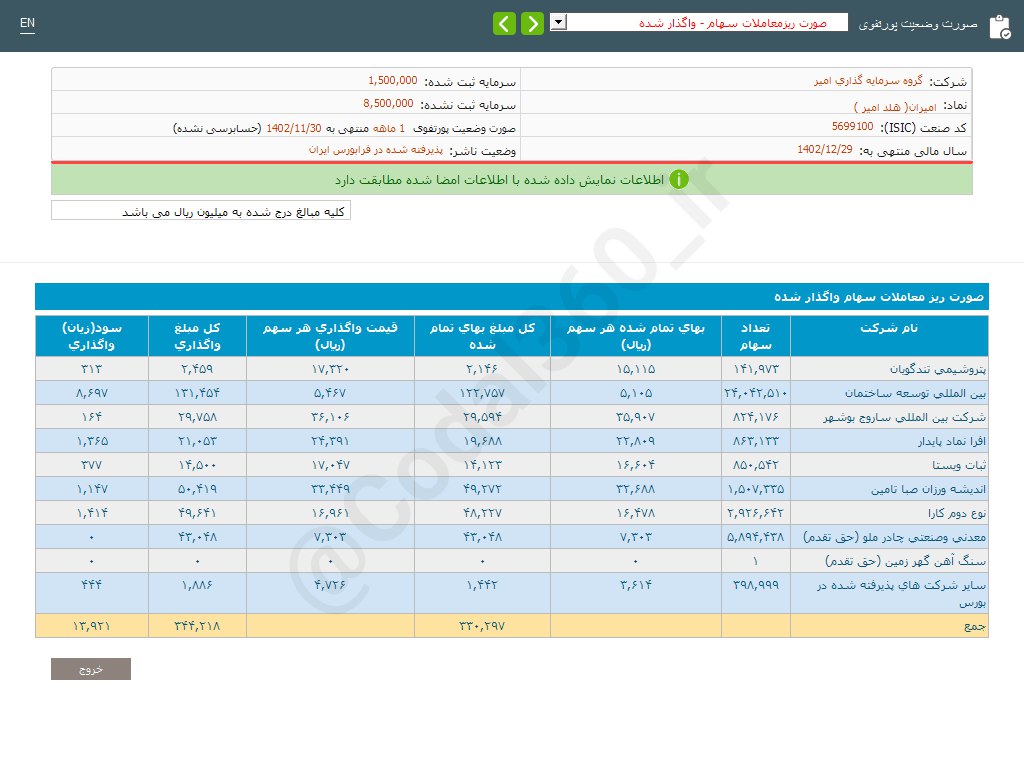
Task: Click the green left-arrow navigation button
Action: point(505,23)
